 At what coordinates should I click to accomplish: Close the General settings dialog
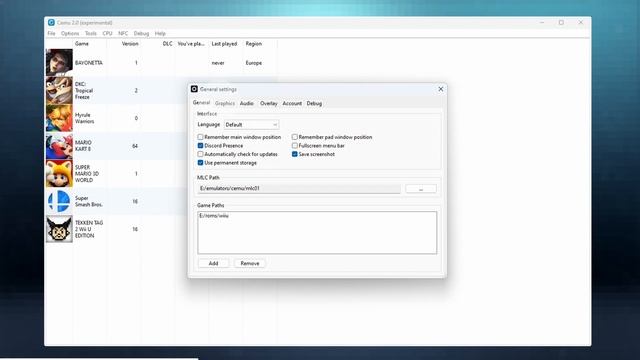click(x=440, y=89)
